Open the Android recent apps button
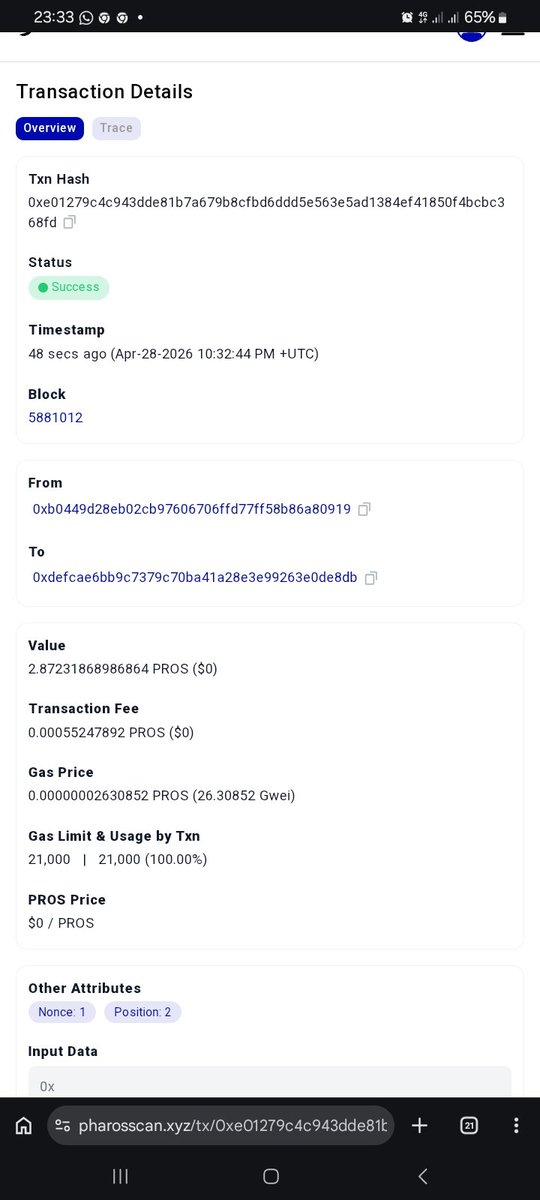Image resolution: width=540 pixels, height=1200 pixels. (x=120, y=1177)
